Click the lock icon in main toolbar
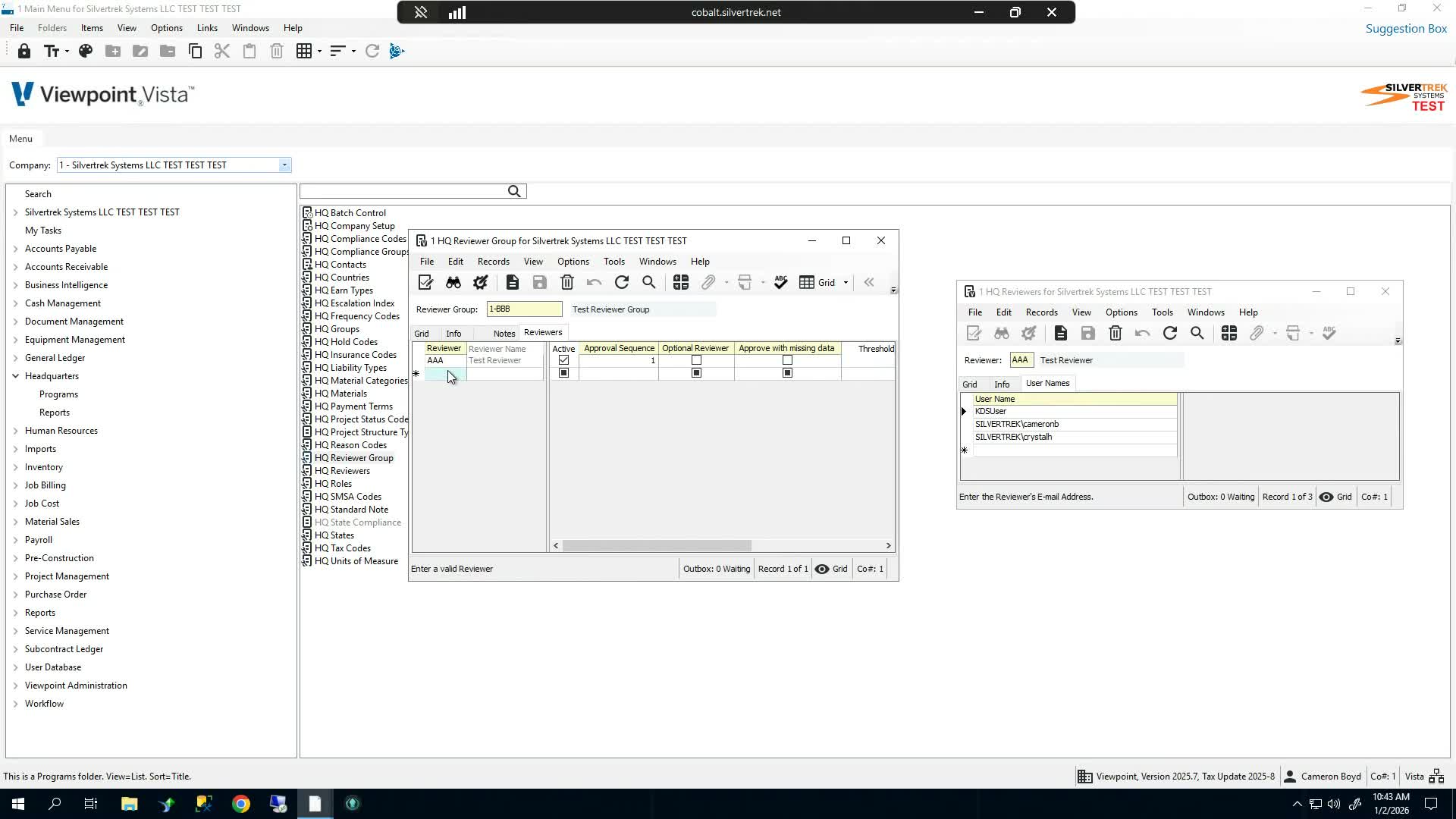 tap(24, 52)
